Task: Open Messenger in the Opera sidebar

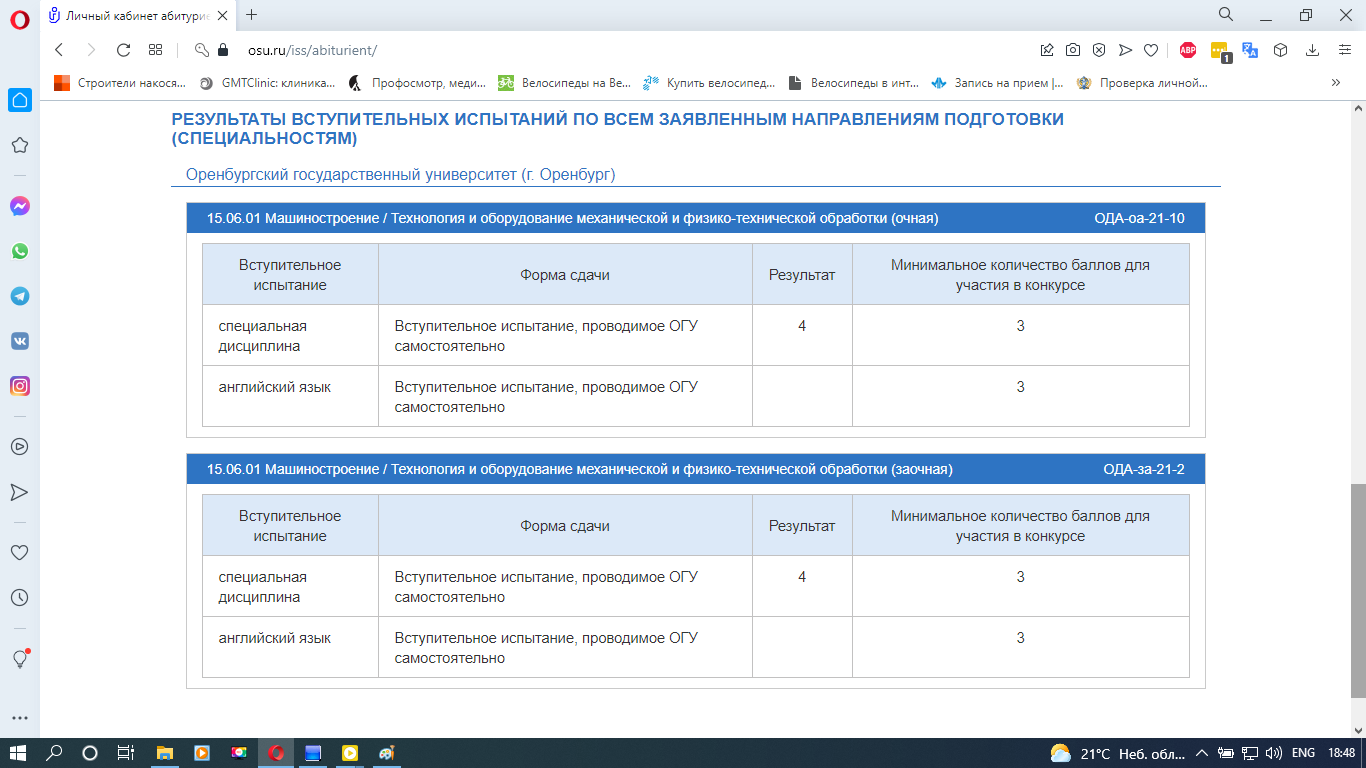Action: coord(19,206)
